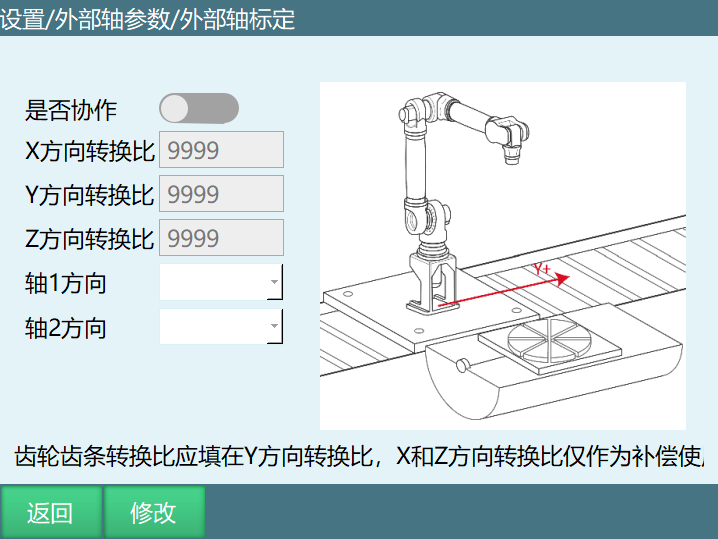Click the Y方向转换比 input field
This screenshot has width=718, height=539.
tap(221, 194)
